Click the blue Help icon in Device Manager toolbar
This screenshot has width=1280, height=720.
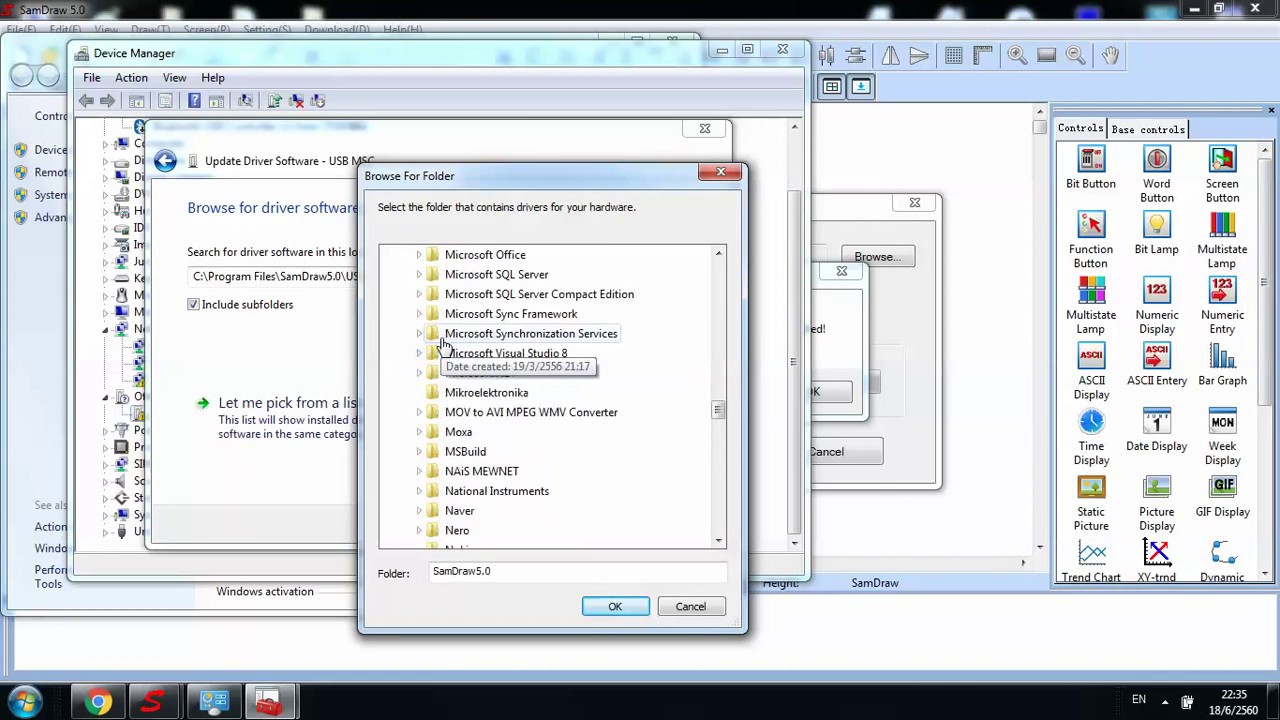pyautogui.click(x=194, y=100)
